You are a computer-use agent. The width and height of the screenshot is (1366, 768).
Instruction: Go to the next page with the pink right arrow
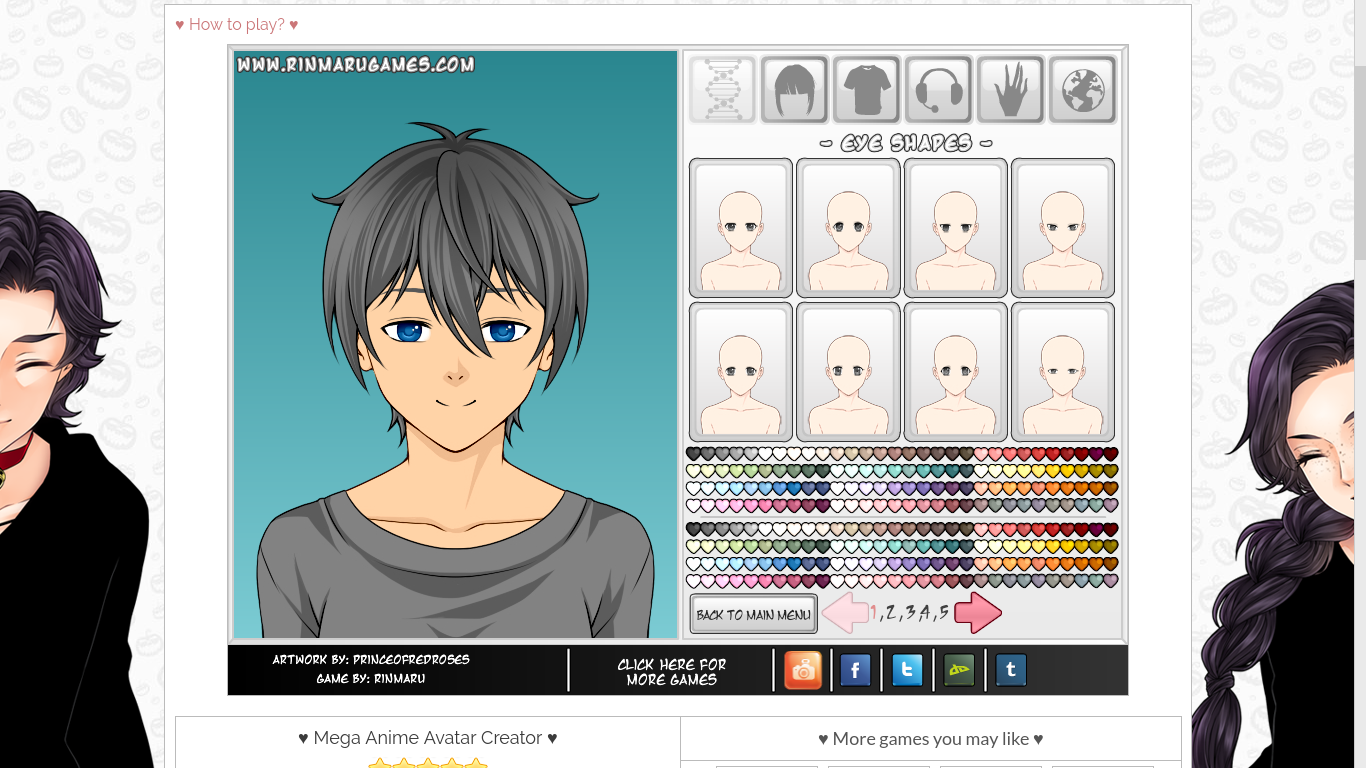pyautogui.click(x=978, y=613)
